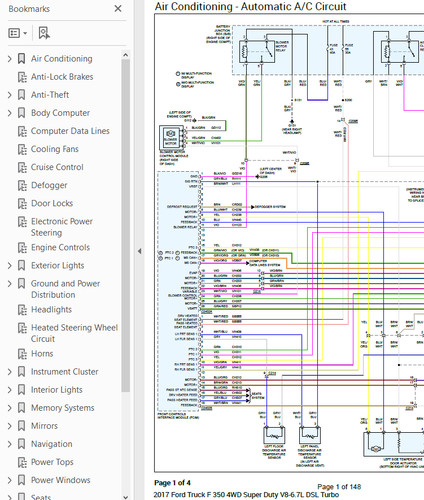Open Body Computer bookmark
The image size is (424, 500).
[x=60, y=113]
